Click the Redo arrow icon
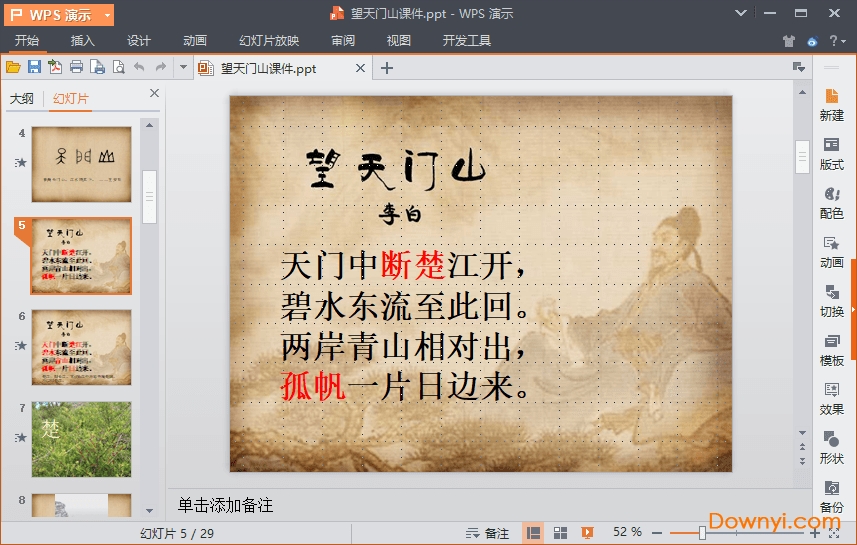Image resolution: width=857 pixels, height=545 pixels. click(161, 67)
